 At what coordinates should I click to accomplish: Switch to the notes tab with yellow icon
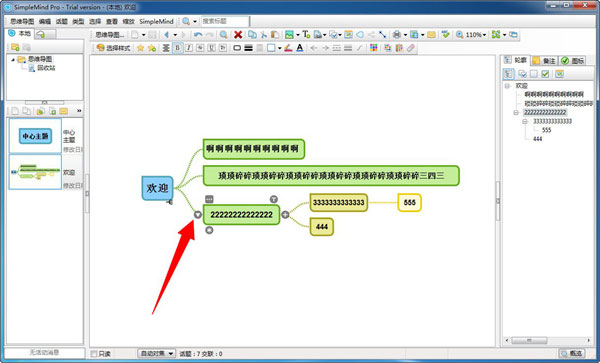pyautogui.click(x=544, y=60)
